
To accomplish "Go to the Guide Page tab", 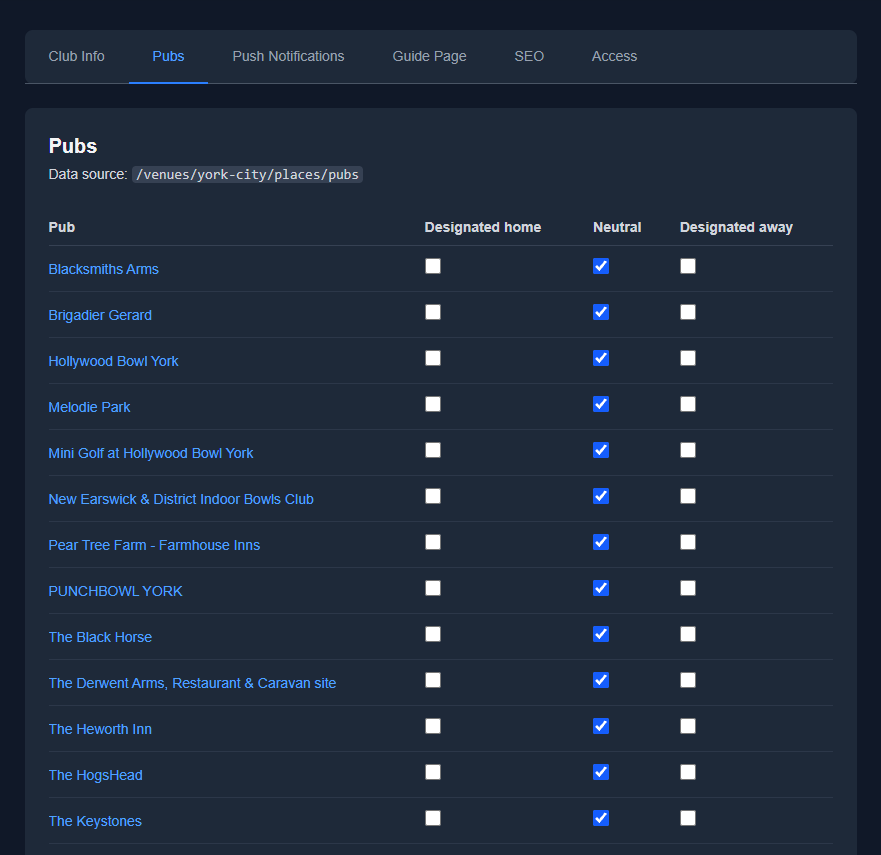I will [x=429, y=56].
